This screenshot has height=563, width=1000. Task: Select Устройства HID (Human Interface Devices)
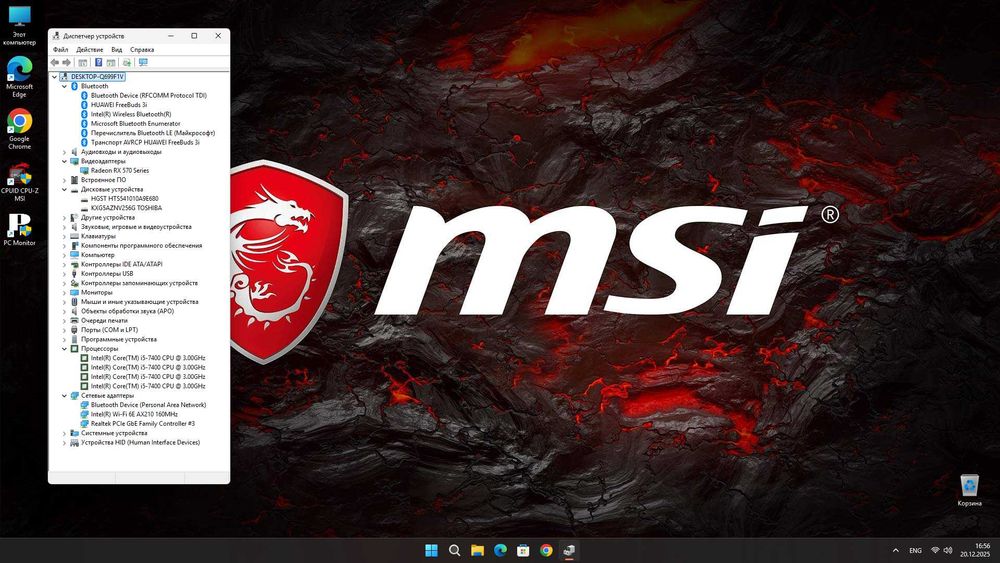pos(140,442)
